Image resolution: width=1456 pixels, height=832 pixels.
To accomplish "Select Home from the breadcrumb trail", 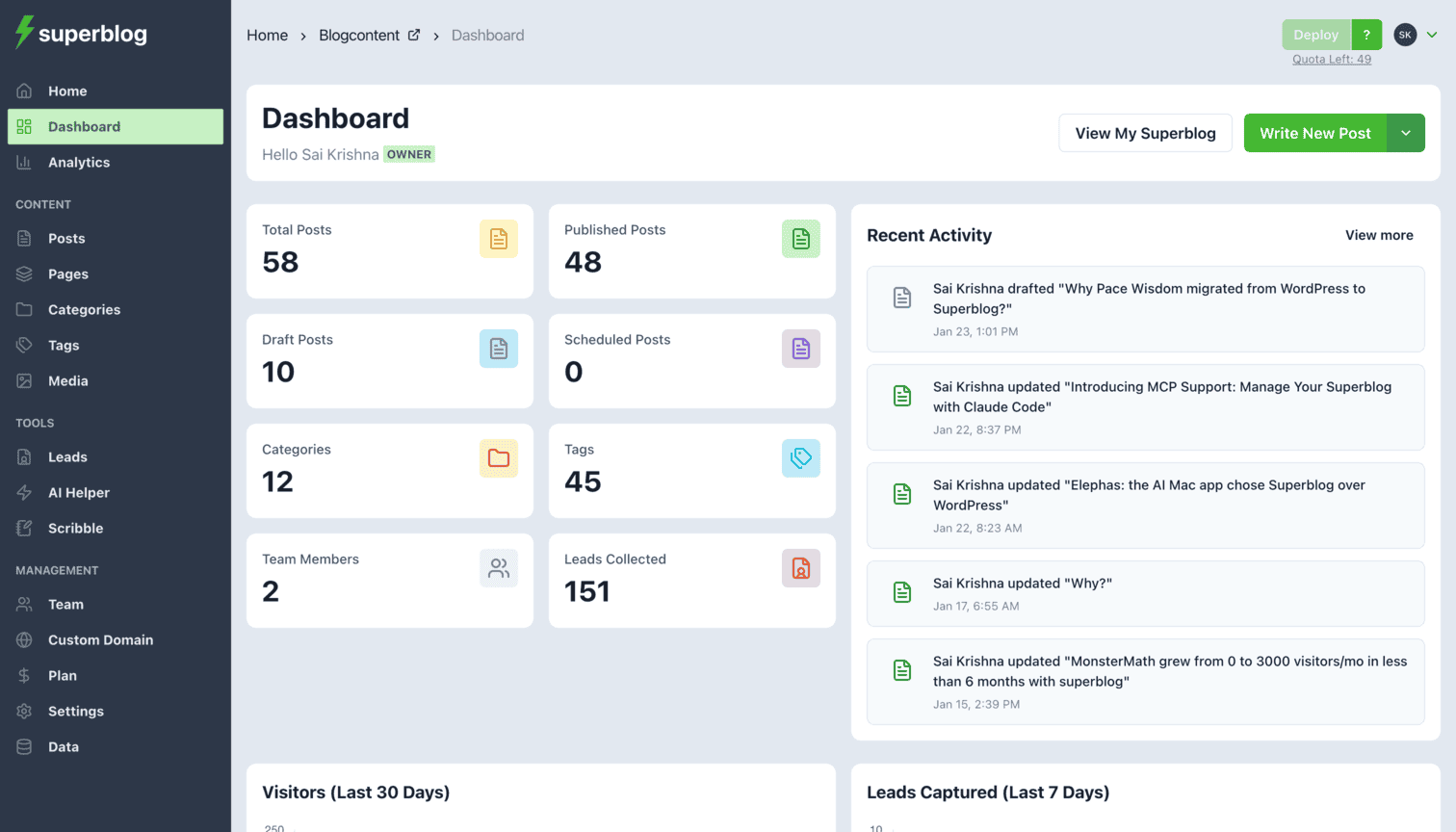I will coord(267,35).
